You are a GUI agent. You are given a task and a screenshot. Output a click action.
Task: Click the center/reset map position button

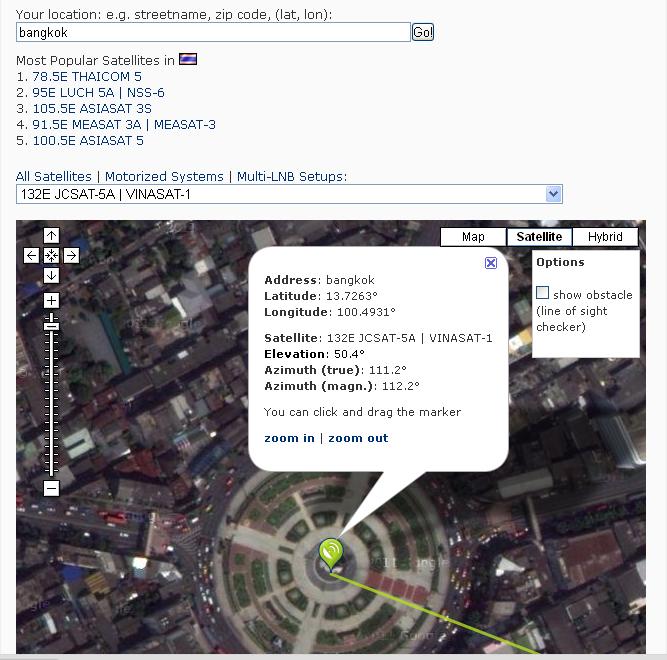(51, 256)
